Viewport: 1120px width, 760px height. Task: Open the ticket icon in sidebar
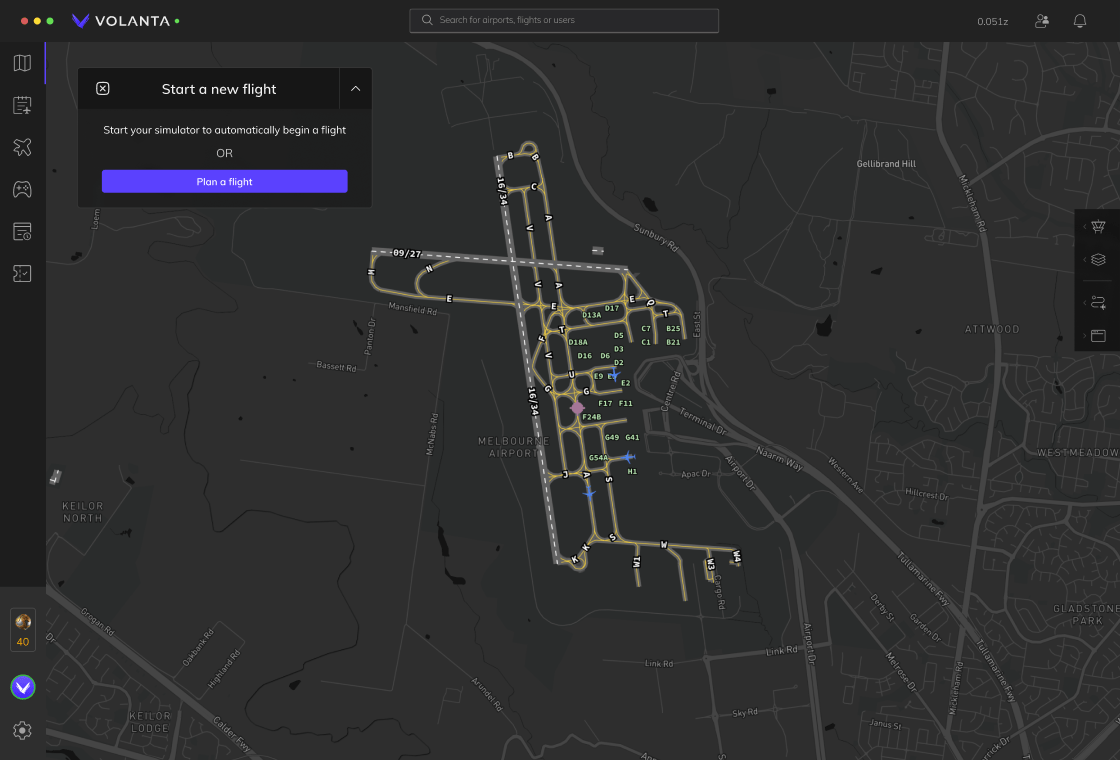22,273
